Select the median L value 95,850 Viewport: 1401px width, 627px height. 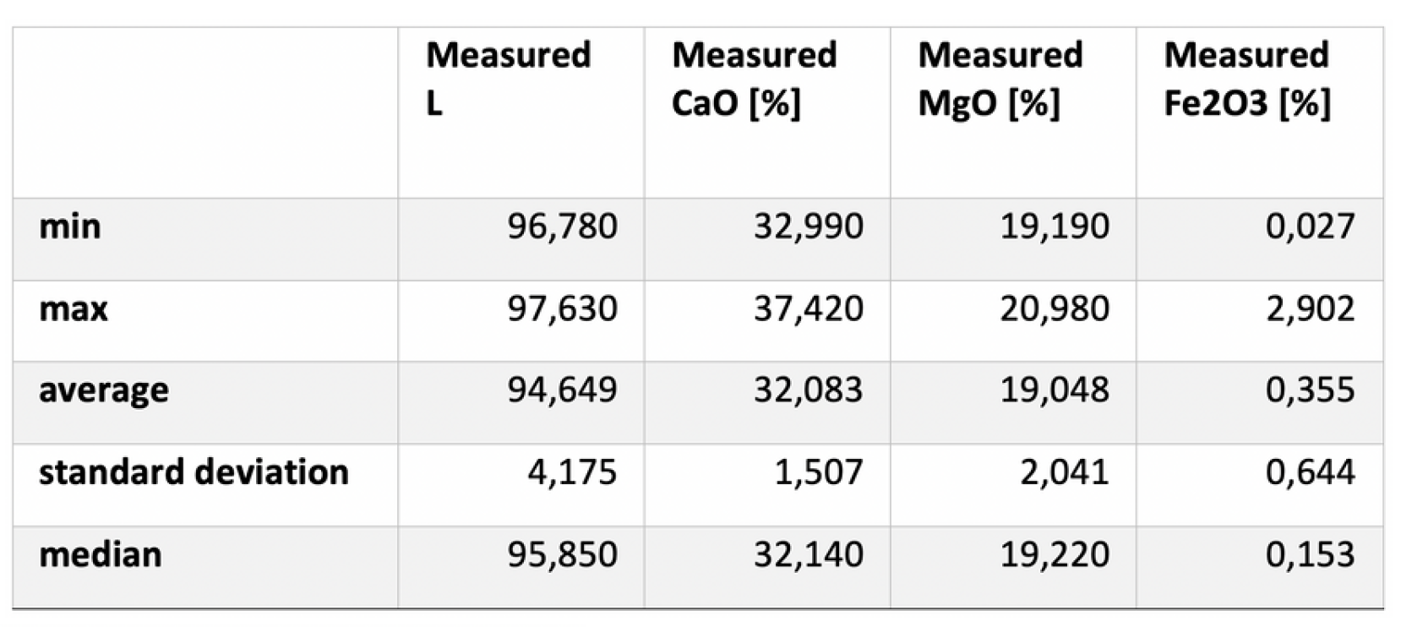click(x=562, y=553)
